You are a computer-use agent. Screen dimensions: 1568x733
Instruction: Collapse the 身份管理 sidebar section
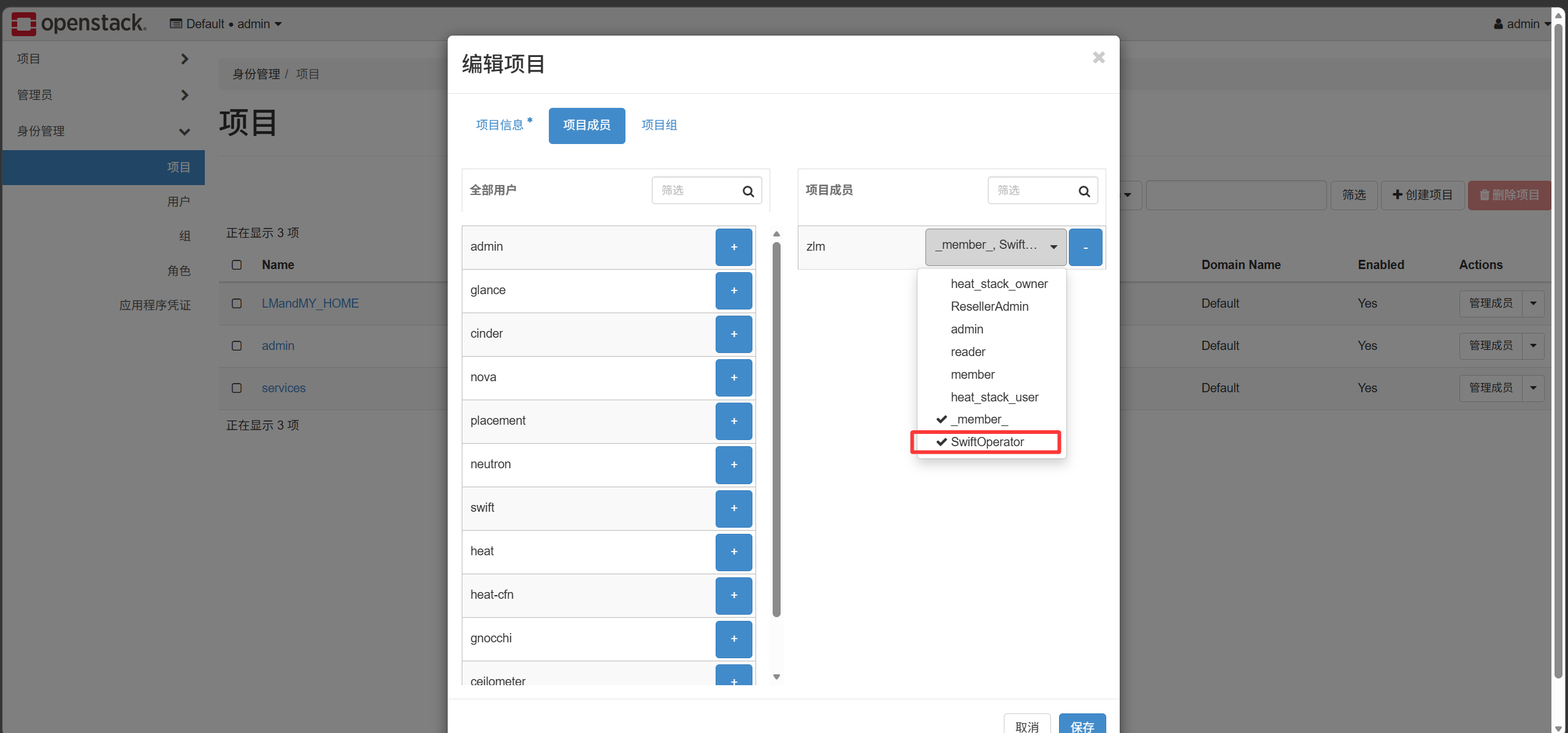pos(103,131)
